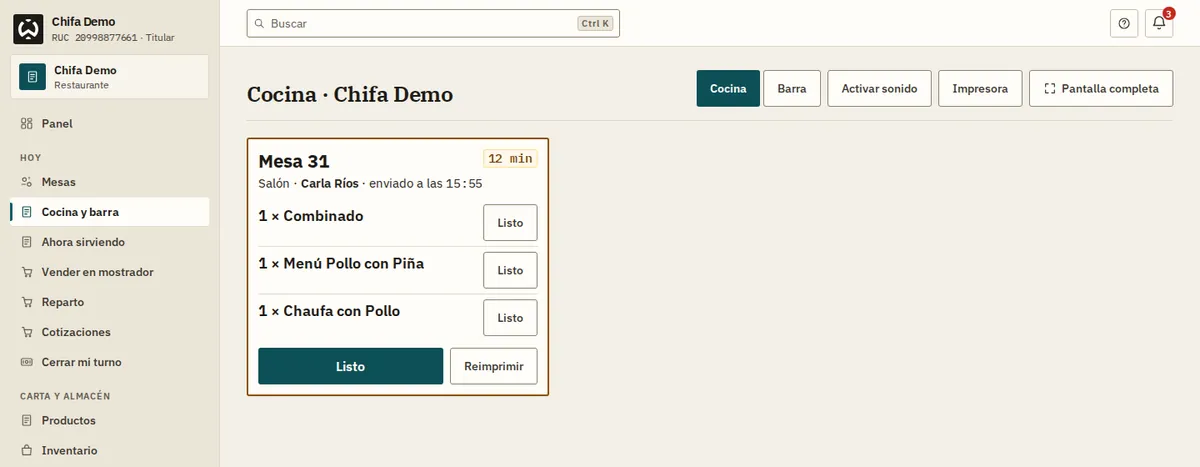Click the Panel sidebar icon
The width and height of the screenshot is (1200, 467).
pos(26,124)
